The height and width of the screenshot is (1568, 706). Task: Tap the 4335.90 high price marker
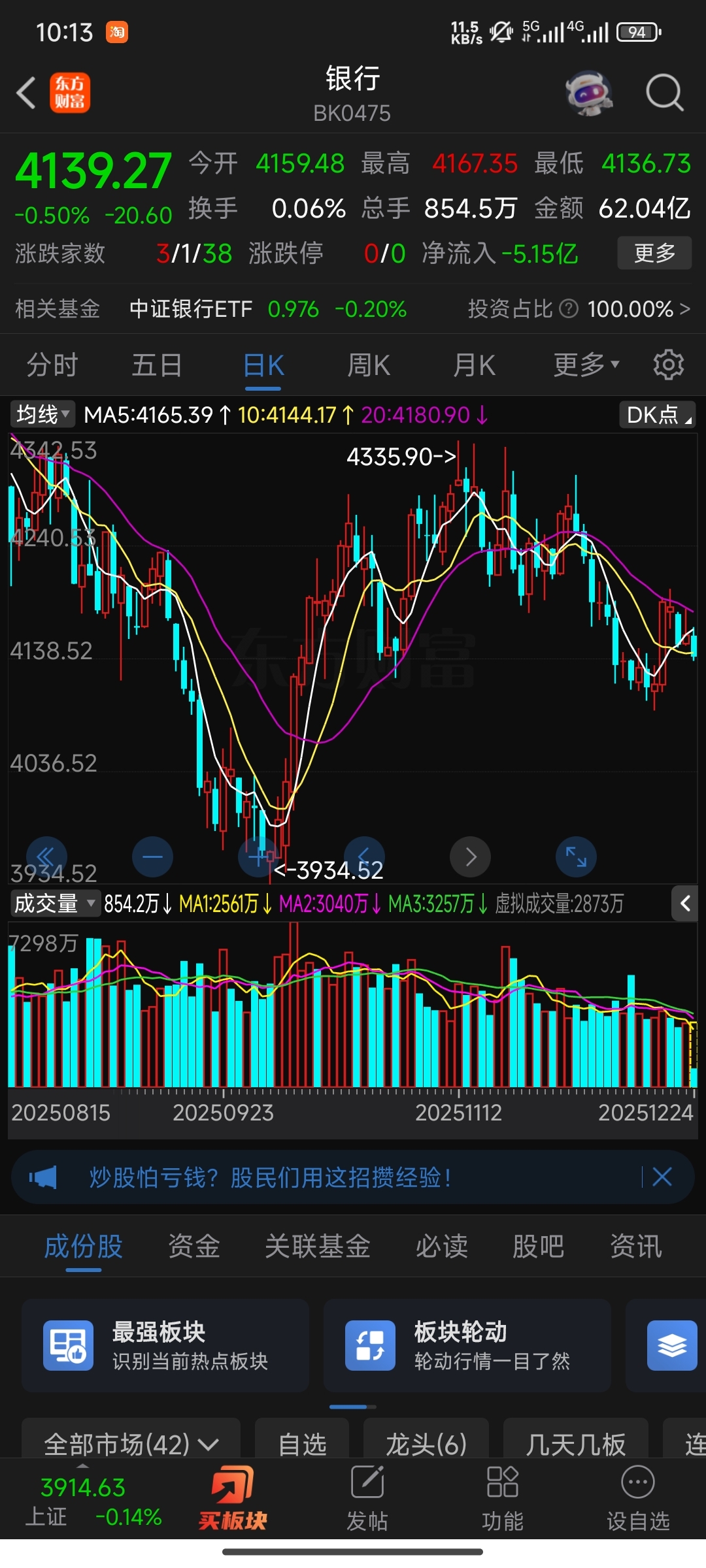pos(401,456)
